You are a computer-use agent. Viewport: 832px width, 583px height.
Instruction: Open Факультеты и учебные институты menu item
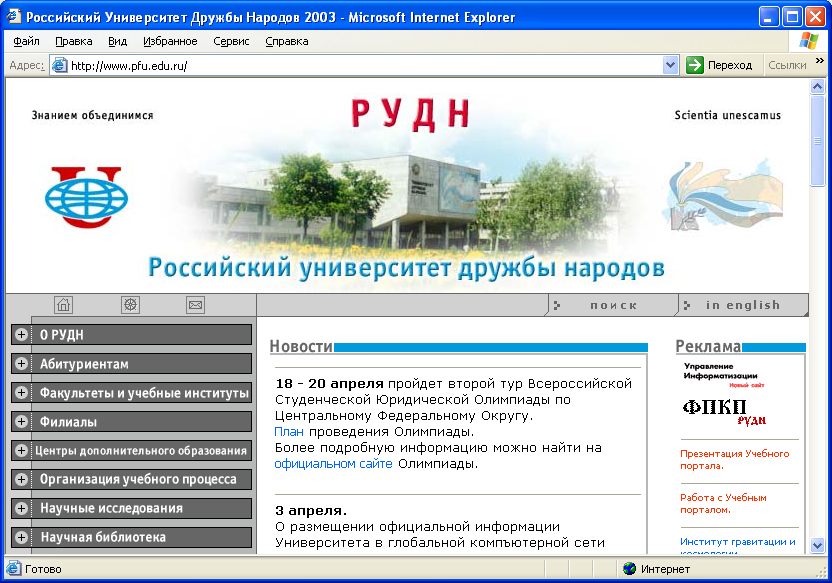coord(141,393)
